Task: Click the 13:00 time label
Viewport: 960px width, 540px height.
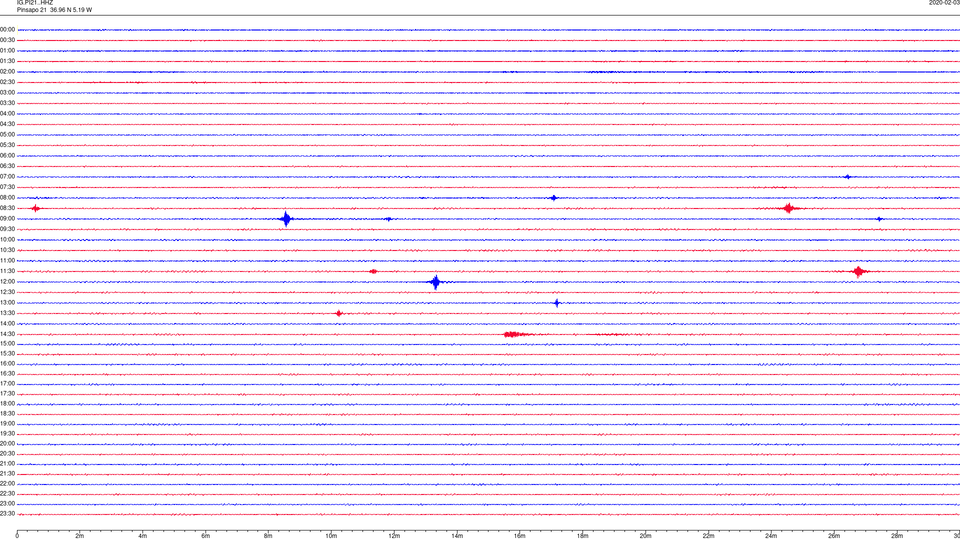Action: point(7,302)
